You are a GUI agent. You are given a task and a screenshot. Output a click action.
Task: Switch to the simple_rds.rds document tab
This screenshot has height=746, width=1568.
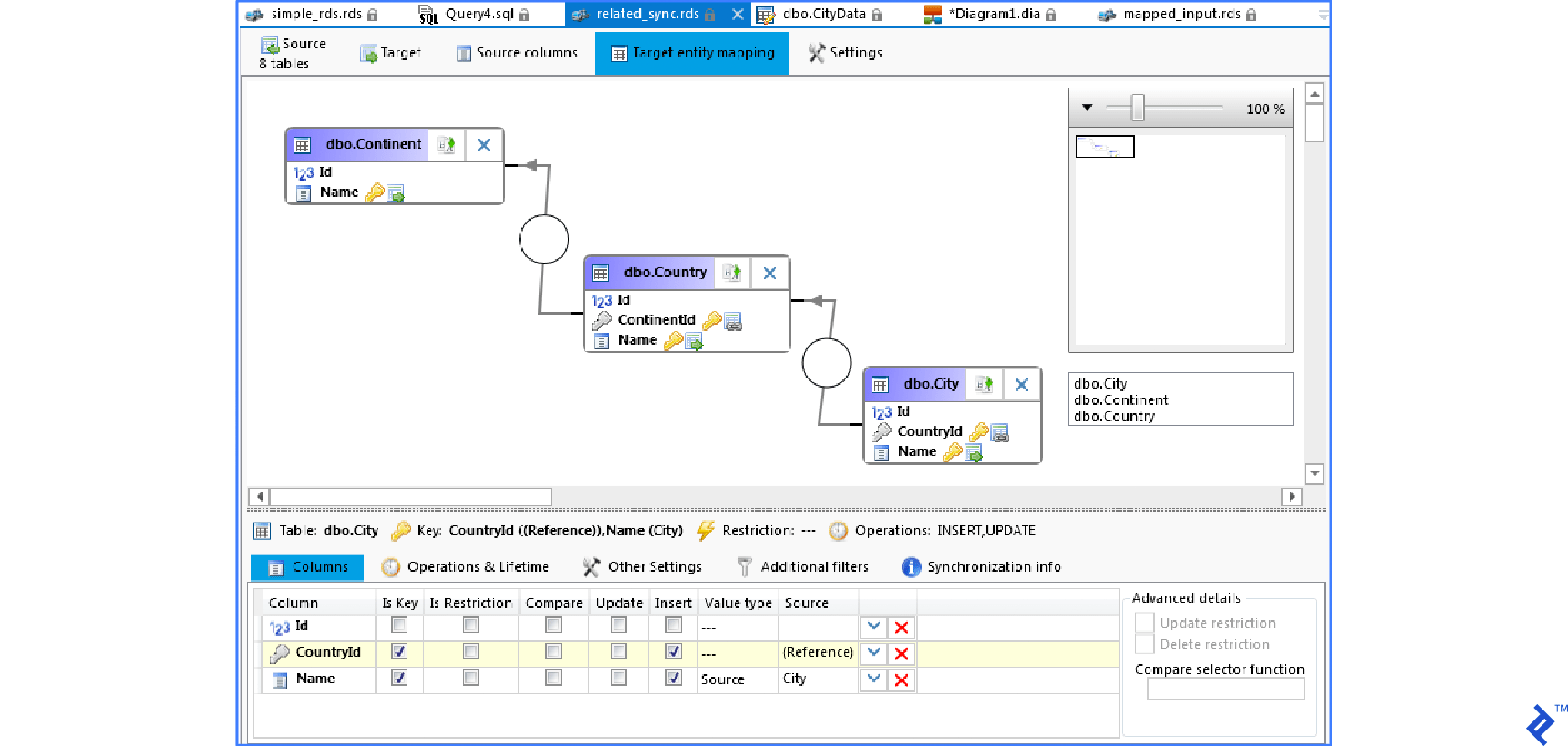[x=310, y=14]
